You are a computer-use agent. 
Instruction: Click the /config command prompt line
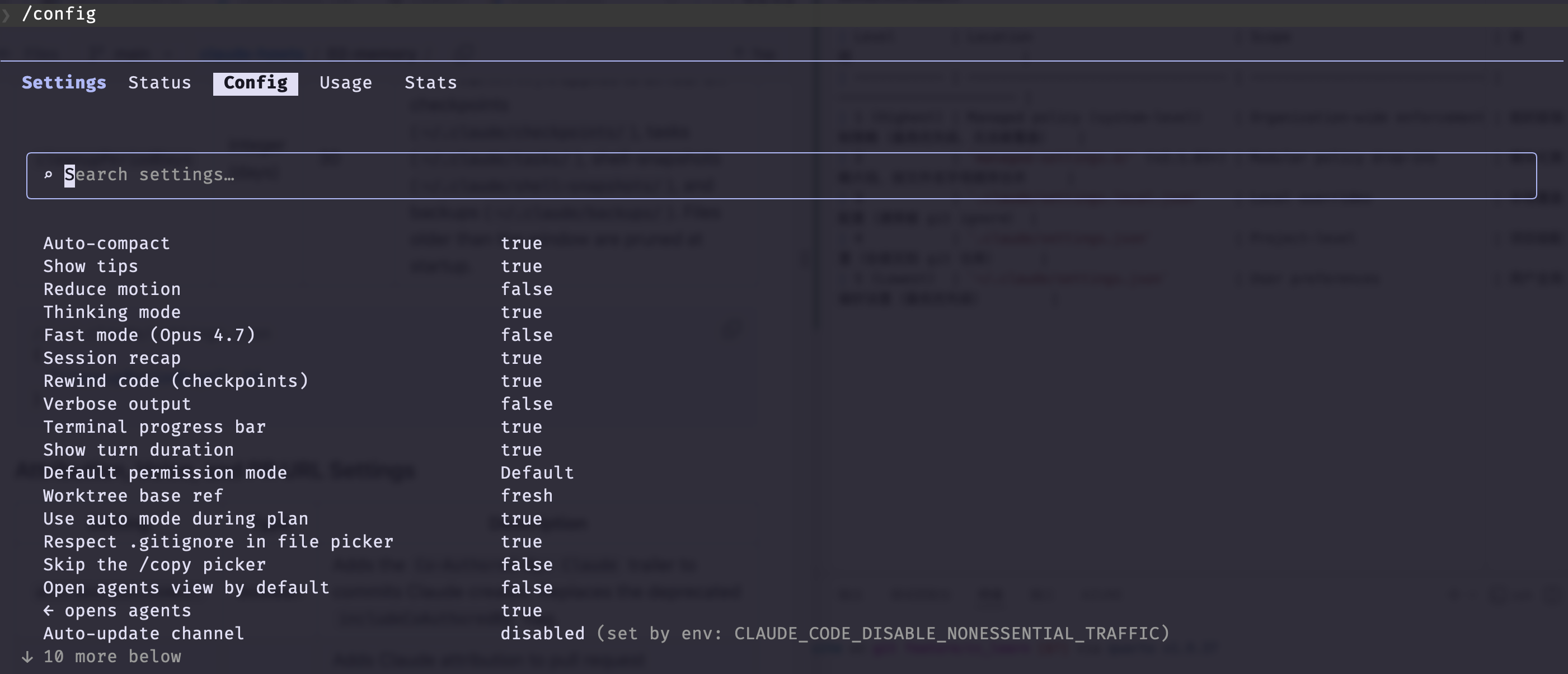(59, 14)
